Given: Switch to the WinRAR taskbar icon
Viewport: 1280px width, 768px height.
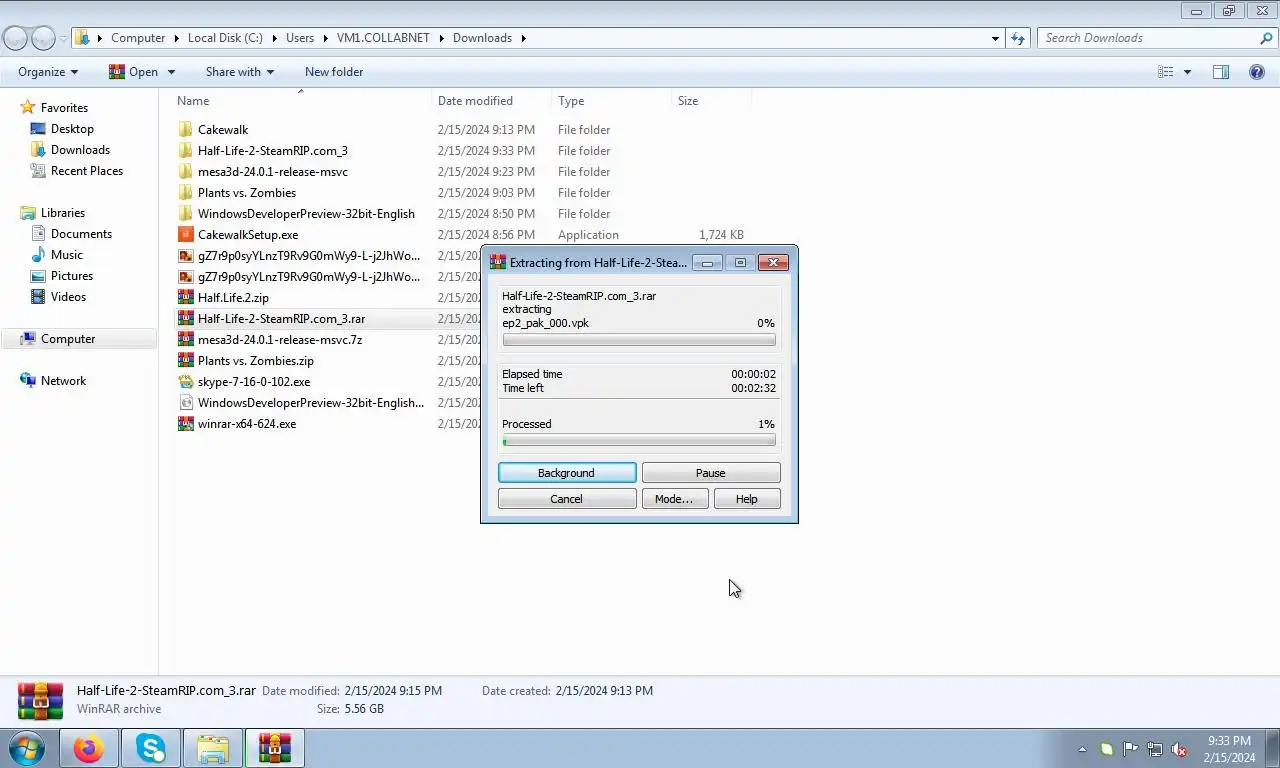Looking at the screenshot, I should pyautogui.click(x=275, y=748).
